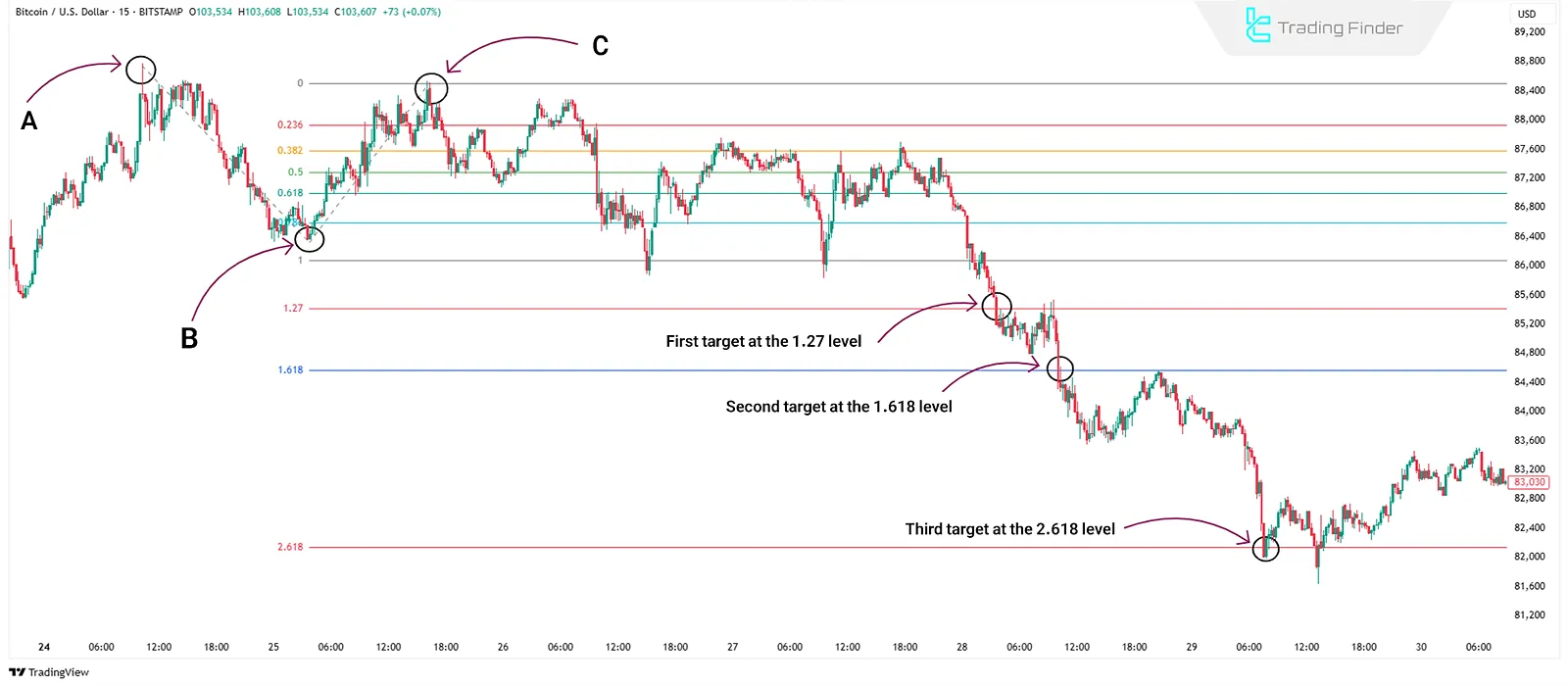Viewport: 1568px width, 686px height.
Task: Click the 87,600 price axis label
Action: pos(1530,149)
